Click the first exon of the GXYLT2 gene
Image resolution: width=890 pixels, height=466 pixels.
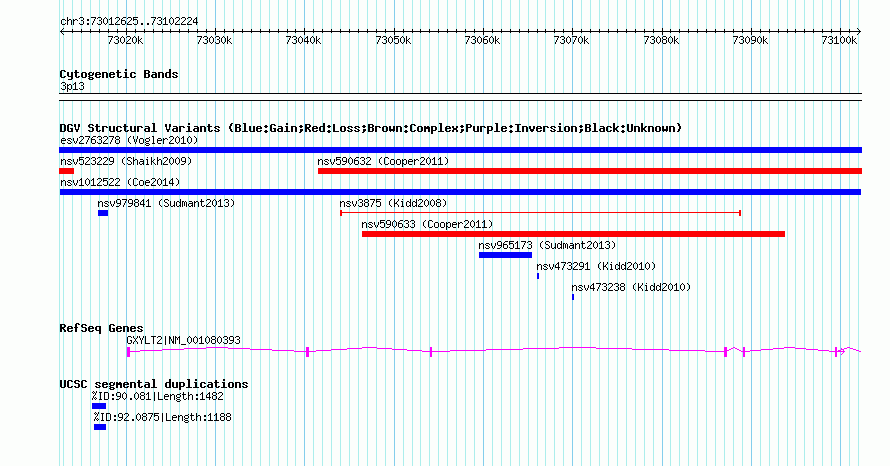coord(128,352)
